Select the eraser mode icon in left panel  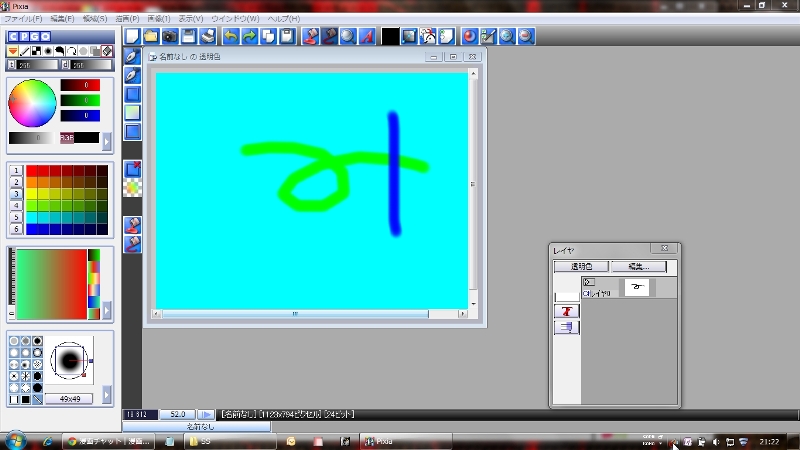point(107,51)
